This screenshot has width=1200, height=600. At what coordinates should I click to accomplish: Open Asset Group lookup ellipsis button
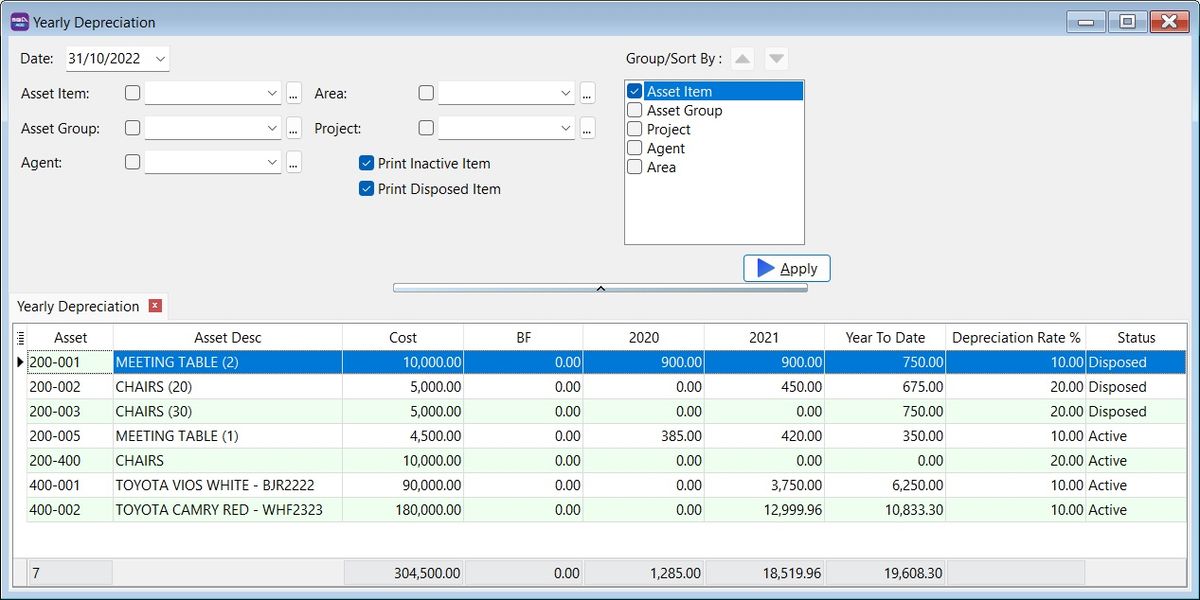point(293,129)
